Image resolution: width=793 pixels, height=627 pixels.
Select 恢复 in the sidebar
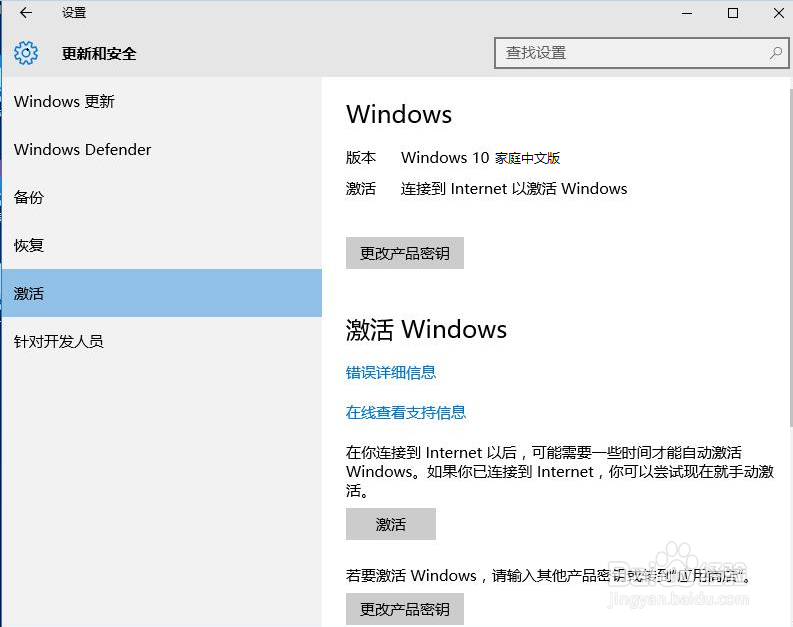(x=162, y=245)
